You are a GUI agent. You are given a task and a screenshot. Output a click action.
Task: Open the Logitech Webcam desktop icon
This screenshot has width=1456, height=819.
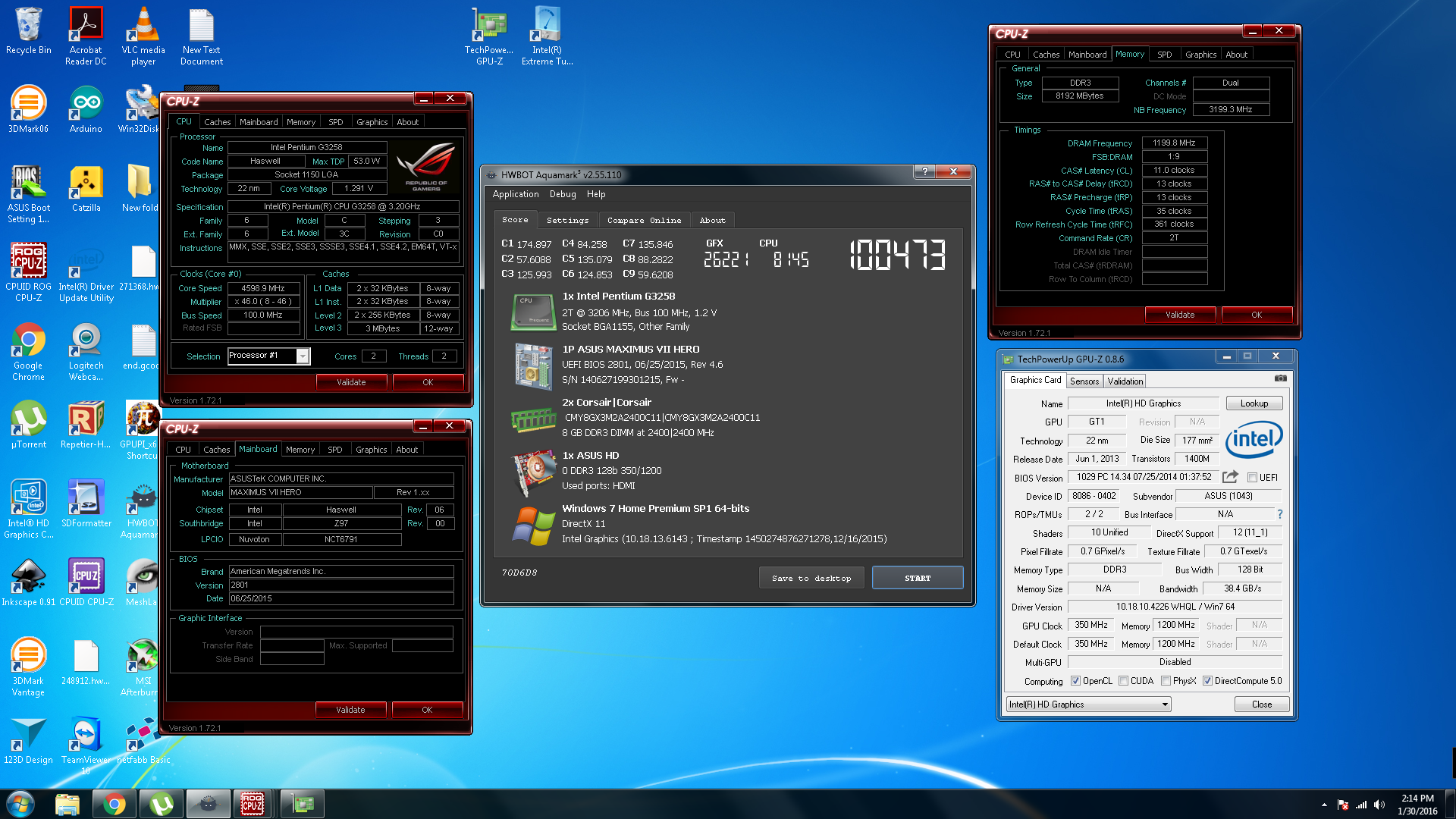click(x=86, y=351)
